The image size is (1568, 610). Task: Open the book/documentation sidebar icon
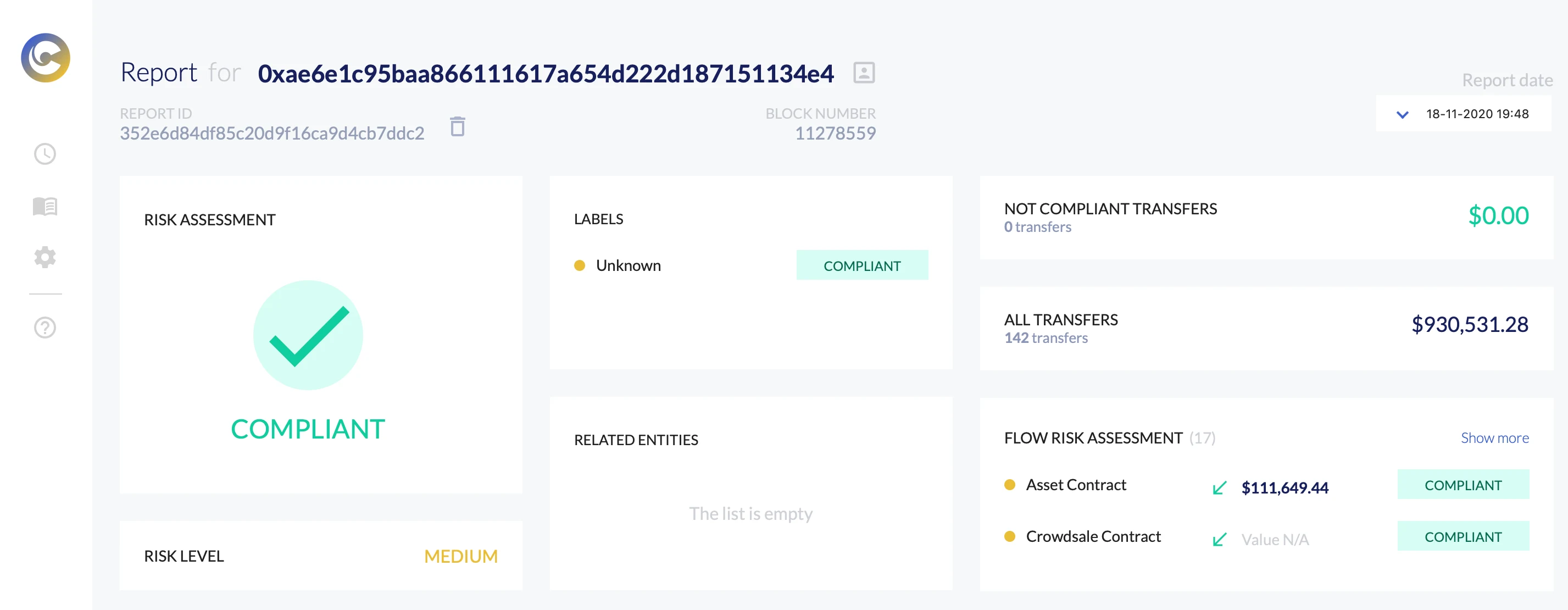[x=45, y=207]
